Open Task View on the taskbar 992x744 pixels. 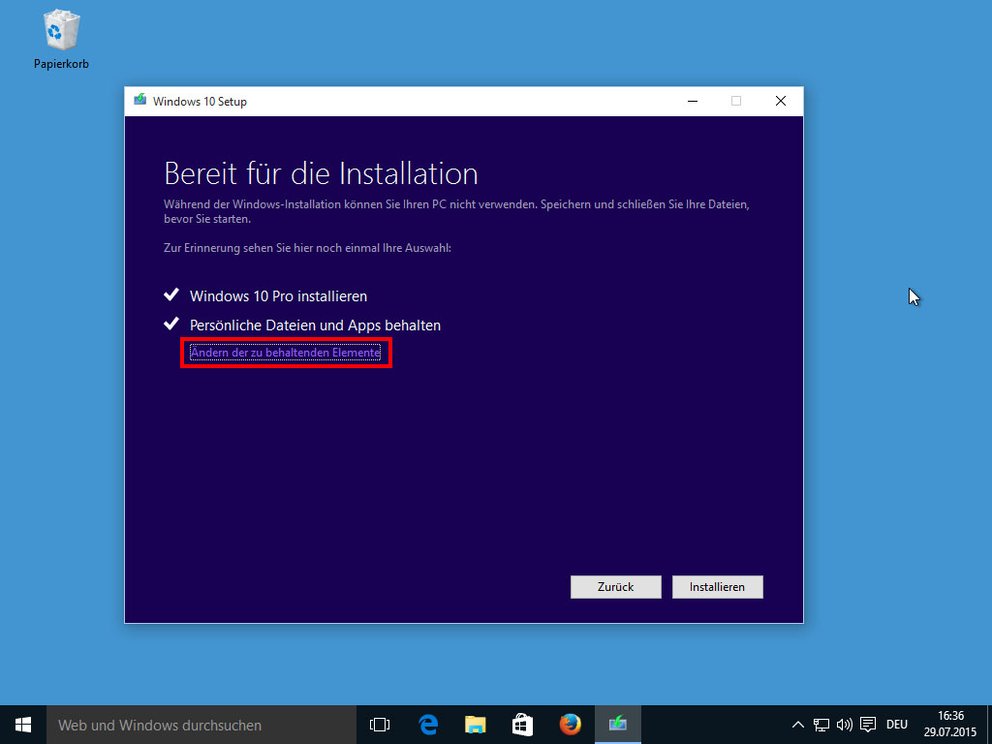380,724
